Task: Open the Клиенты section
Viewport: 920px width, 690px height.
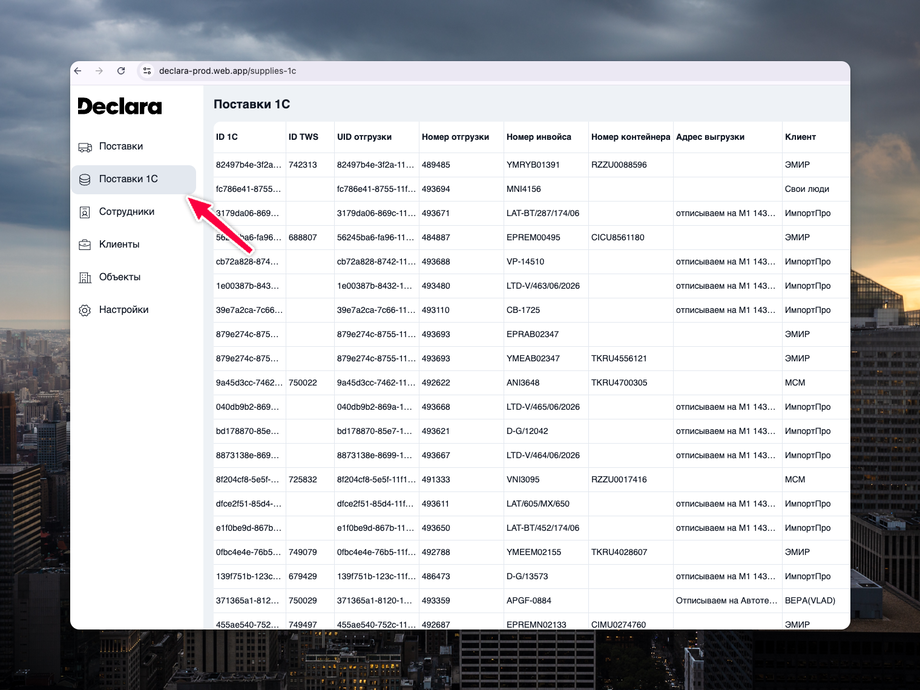Action: (x=133, y=245)
